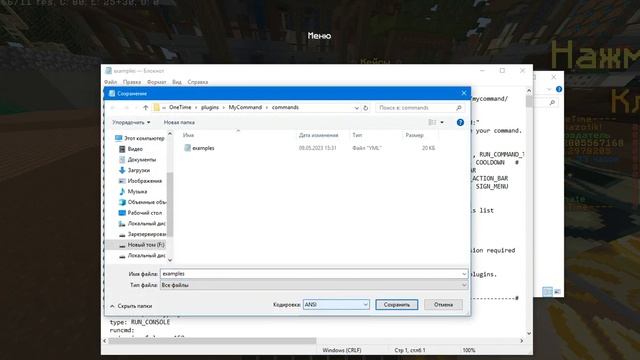Image resolution: width=640 pixels, height=360 pixels.
Task: Open the Формат menu in Notepad
Action: point(156,82)
